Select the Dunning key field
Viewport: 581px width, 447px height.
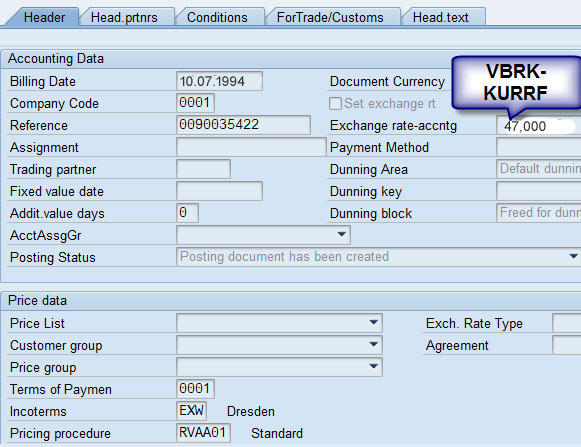[538, 191]
